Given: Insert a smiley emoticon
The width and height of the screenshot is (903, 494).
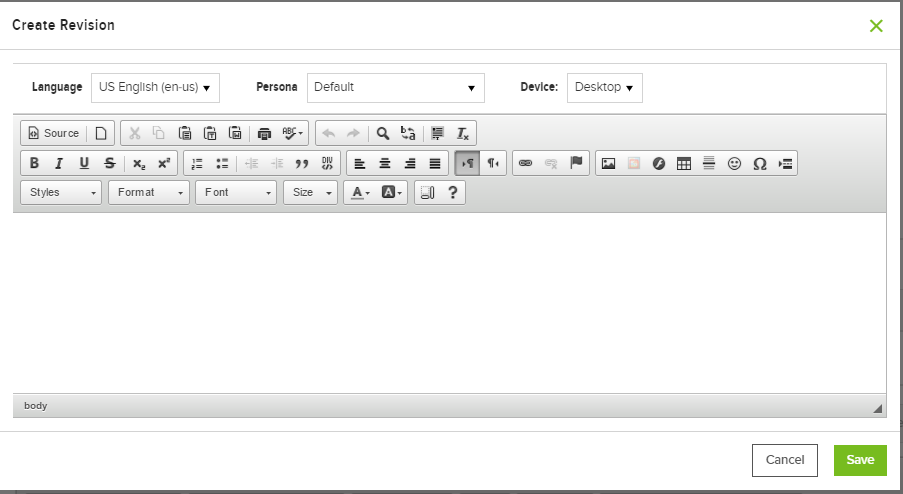Looking at the screenshot, I should coord(734,163).
